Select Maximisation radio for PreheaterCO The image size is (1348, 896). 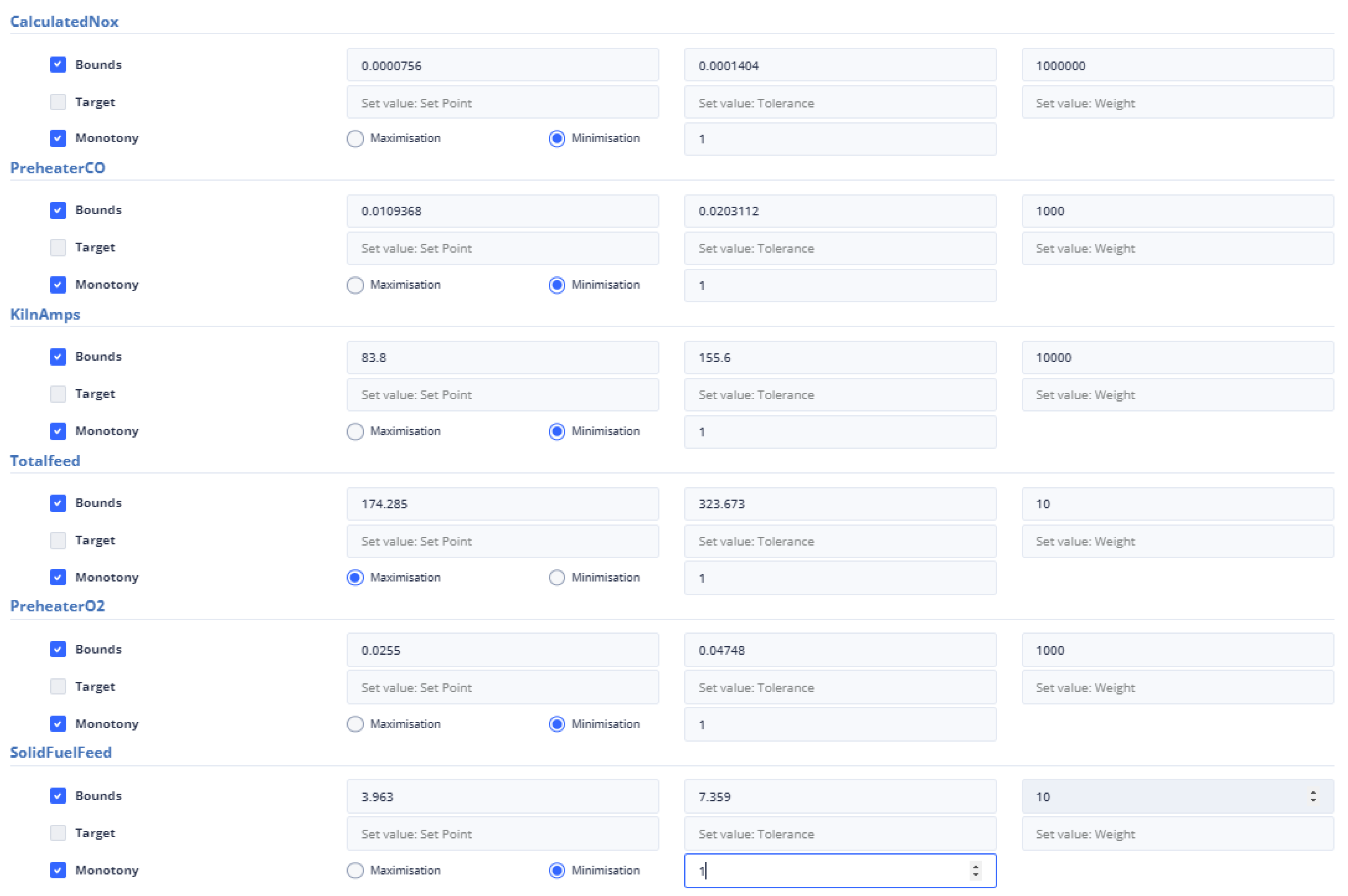point(355,284)
